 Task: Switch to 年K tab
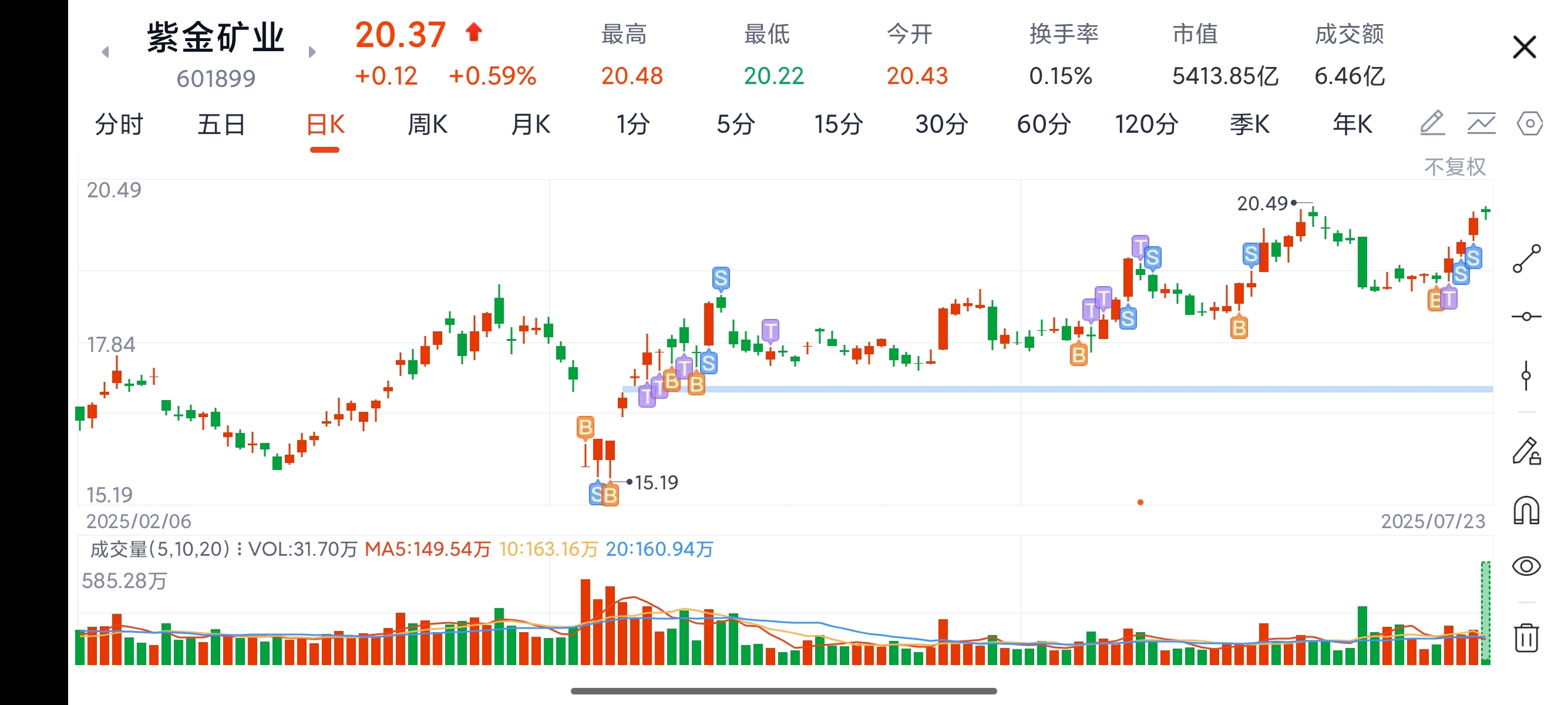click(x=1352, y=124)
